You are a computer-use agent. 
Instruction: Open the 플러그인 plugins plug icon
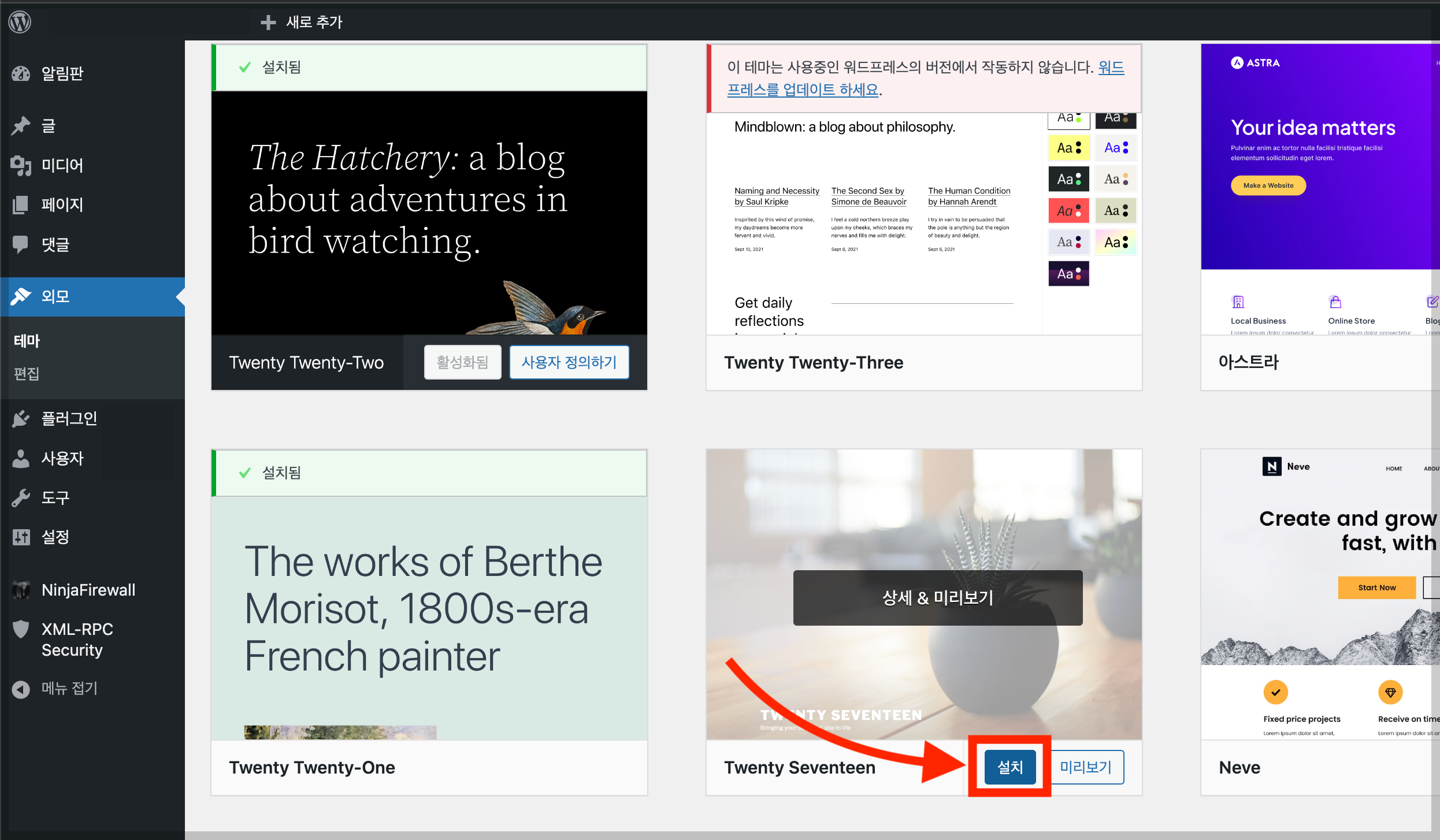21,418
